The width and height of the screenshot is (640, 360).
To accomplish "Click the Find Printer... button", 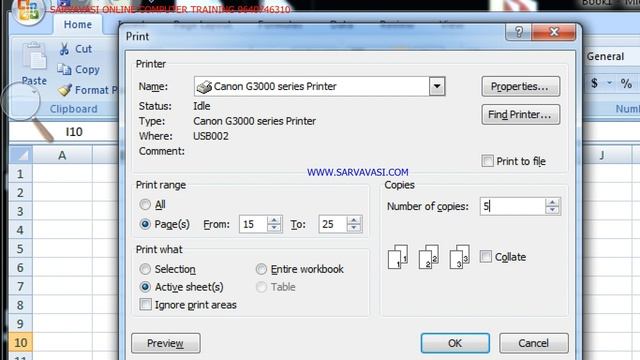I will (520, 115).
